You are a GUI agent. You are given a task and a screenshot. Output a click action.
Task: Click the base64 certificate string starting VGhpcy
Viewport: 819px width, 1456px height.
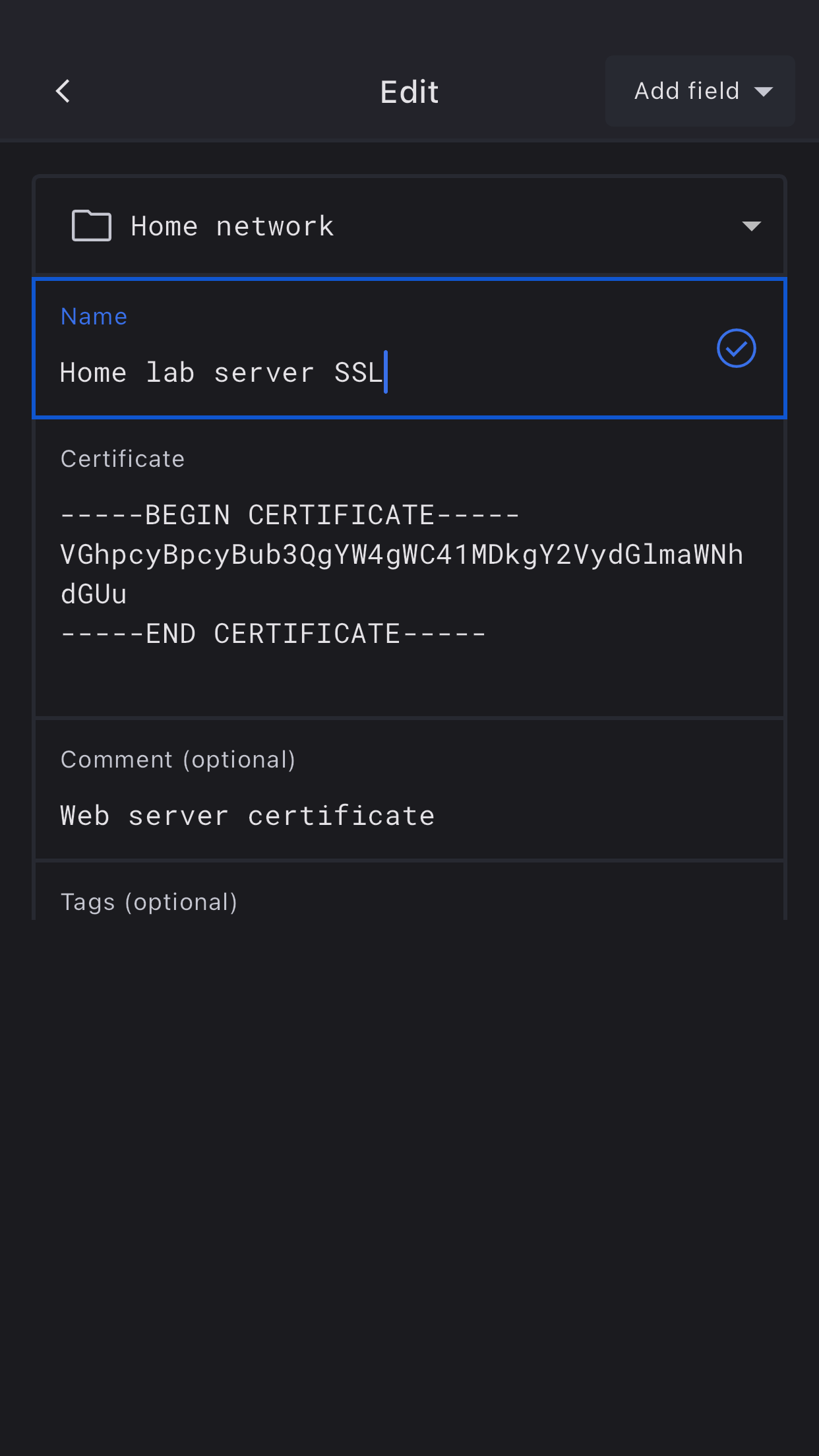[401, 555]
